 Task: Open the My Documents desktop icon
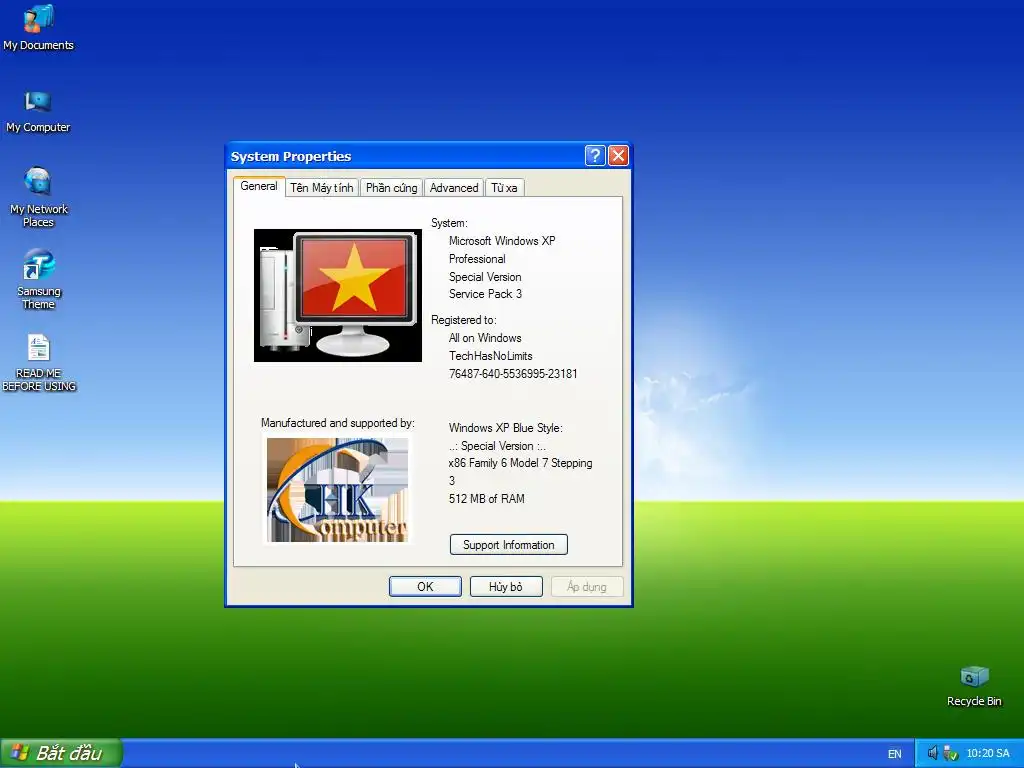click(x=39, y=27)
